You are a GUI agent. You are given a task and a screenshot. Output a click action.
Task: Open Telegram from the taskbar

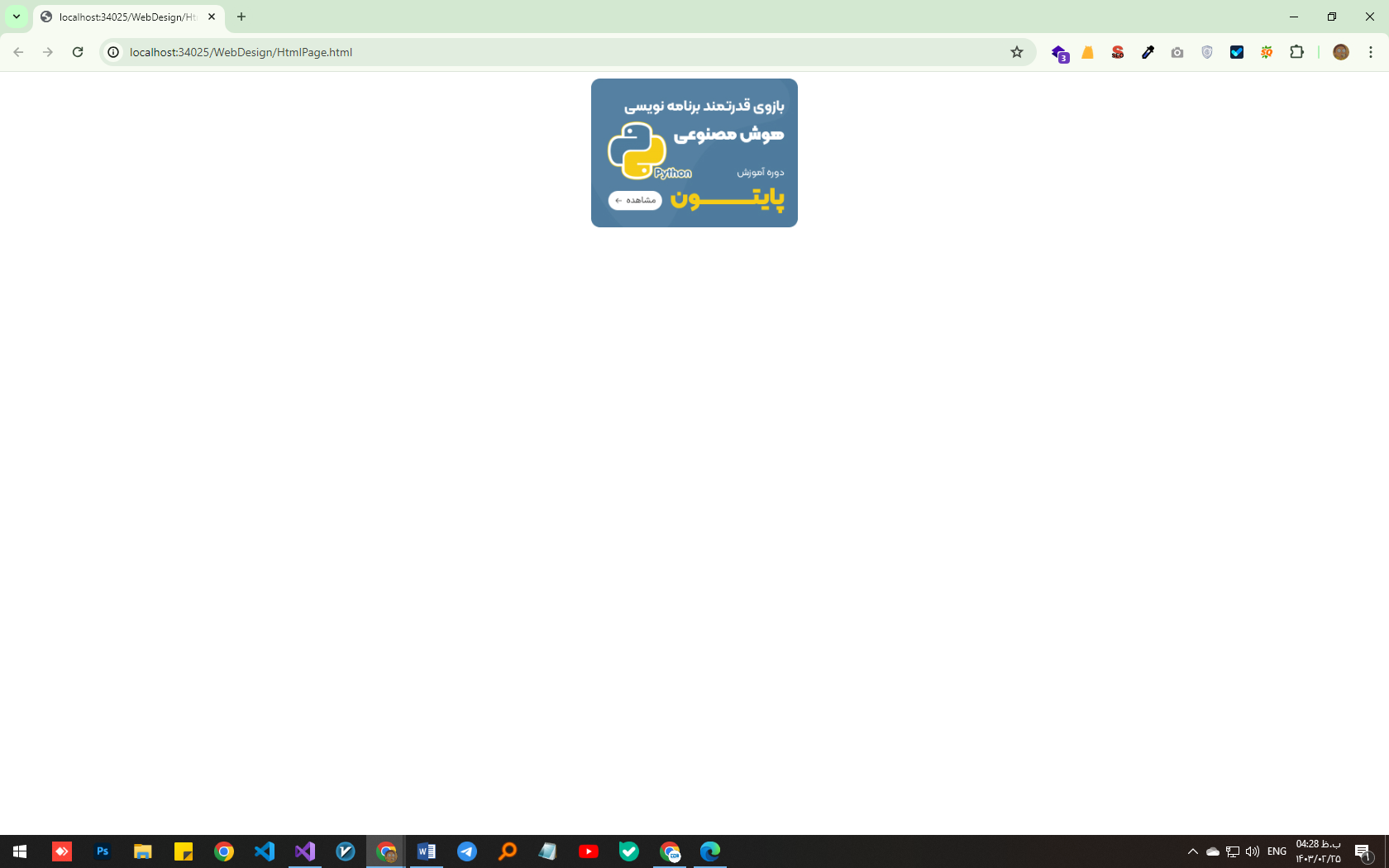[x=467, y=851]
